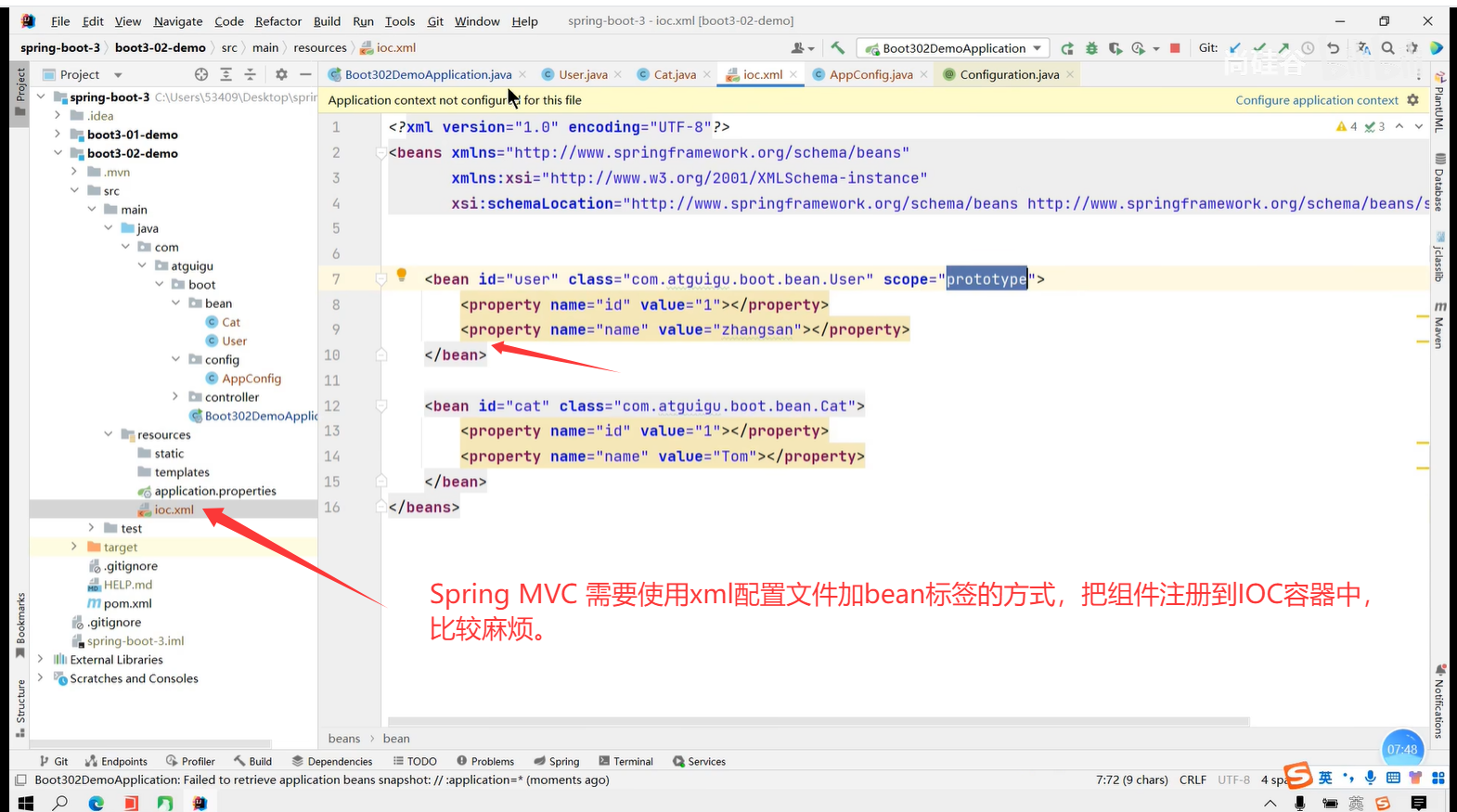The image size is (1457, 812).
Task: Hide the Project panel minus icon
Action: pos(305,74)
